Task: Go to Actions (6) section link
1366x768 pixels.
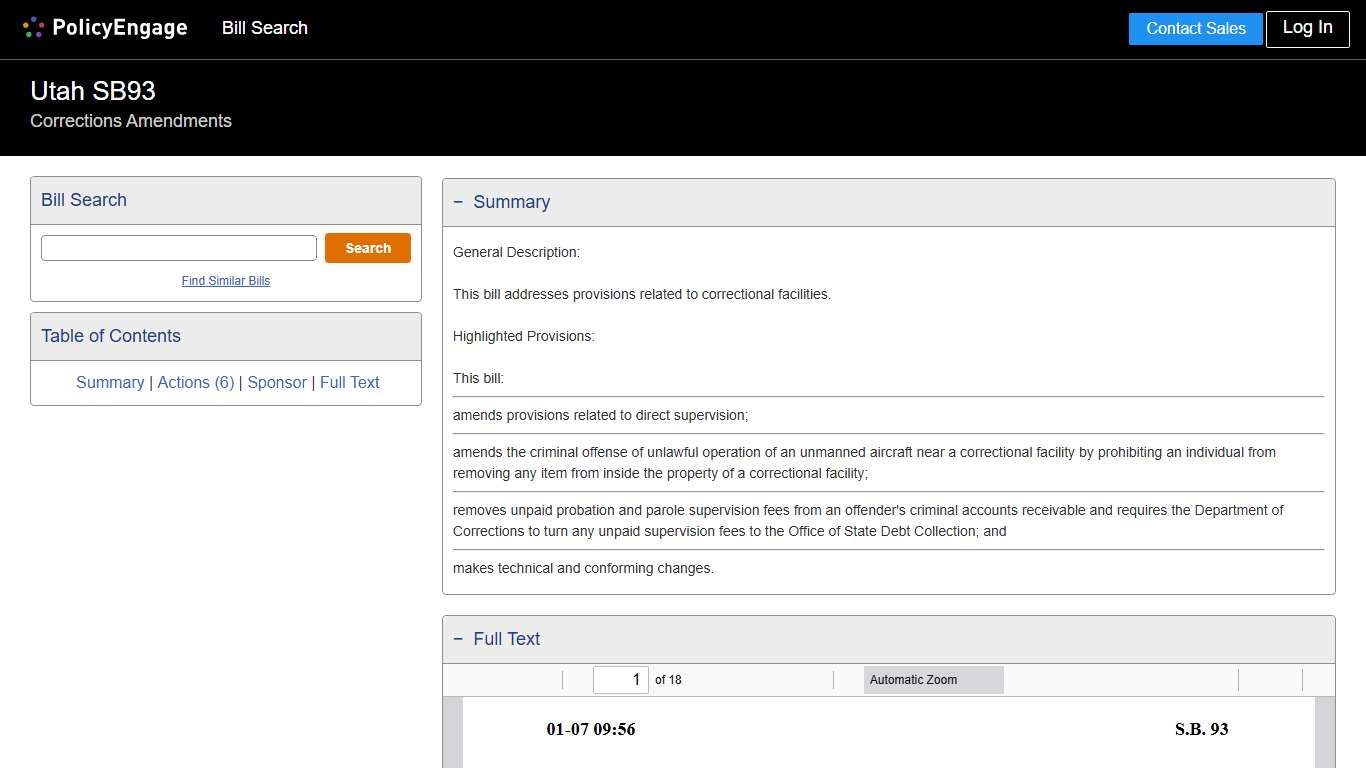Action: coord(196,382)
